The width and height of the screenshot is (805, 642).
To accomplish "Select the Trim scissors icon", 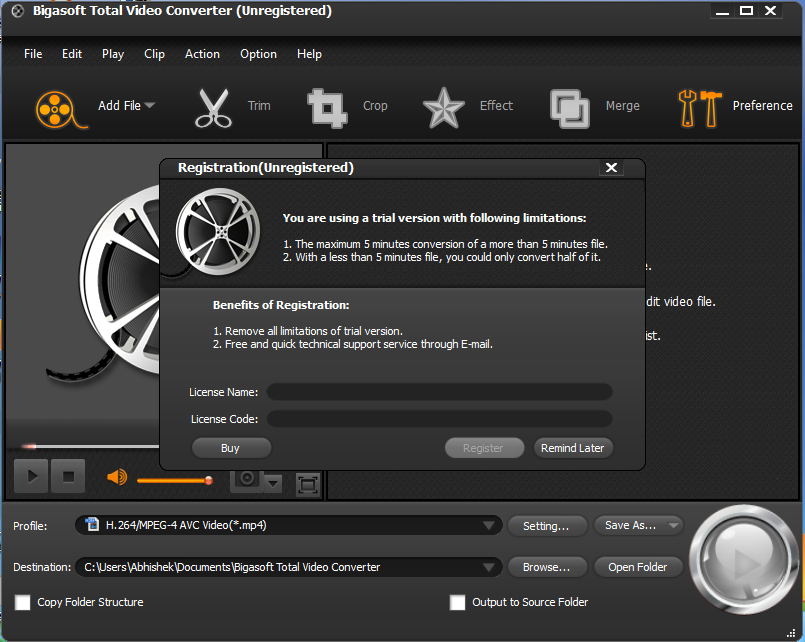I will pos(213,108).
